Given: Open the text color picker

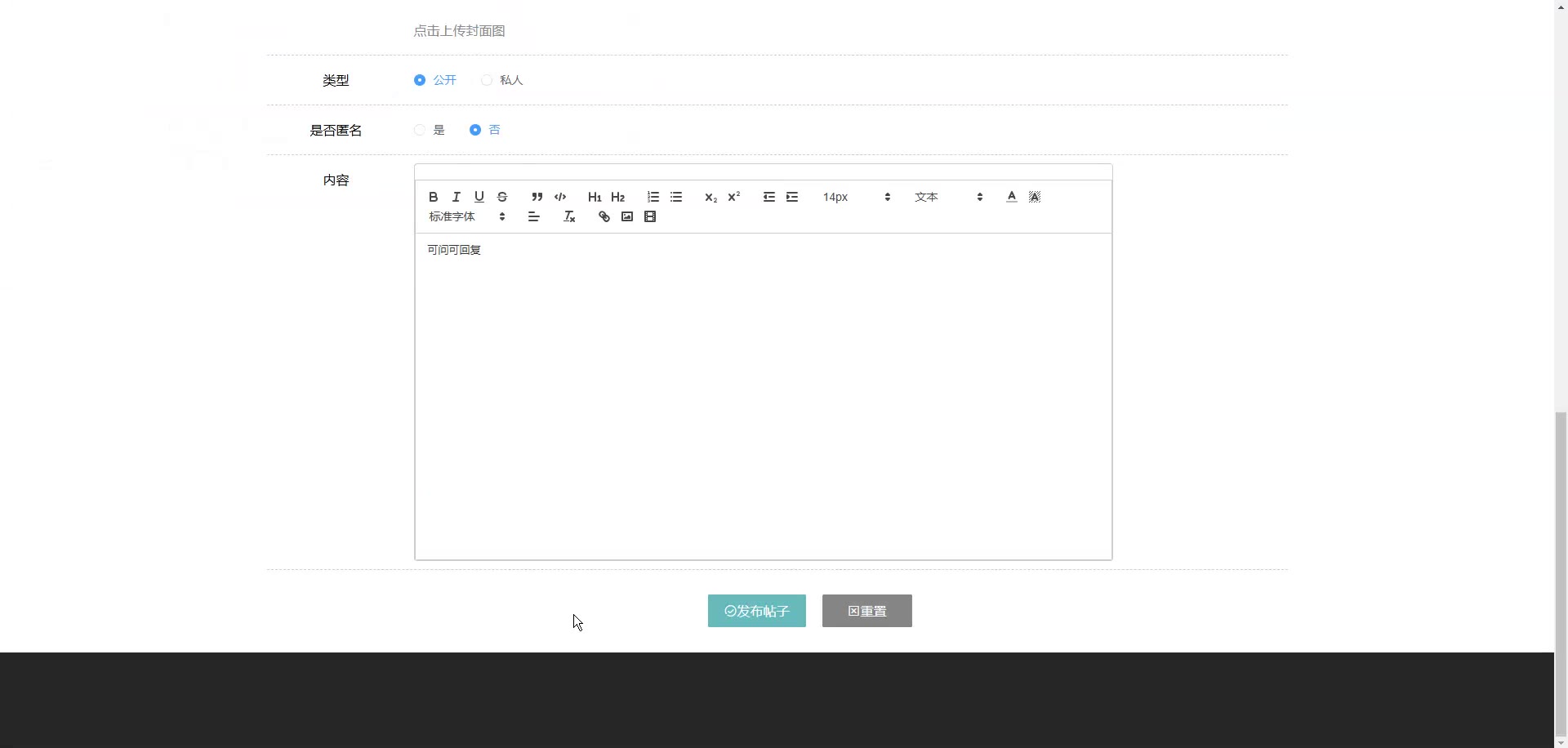Looking at the screenshot, I should click(1012, 197).
